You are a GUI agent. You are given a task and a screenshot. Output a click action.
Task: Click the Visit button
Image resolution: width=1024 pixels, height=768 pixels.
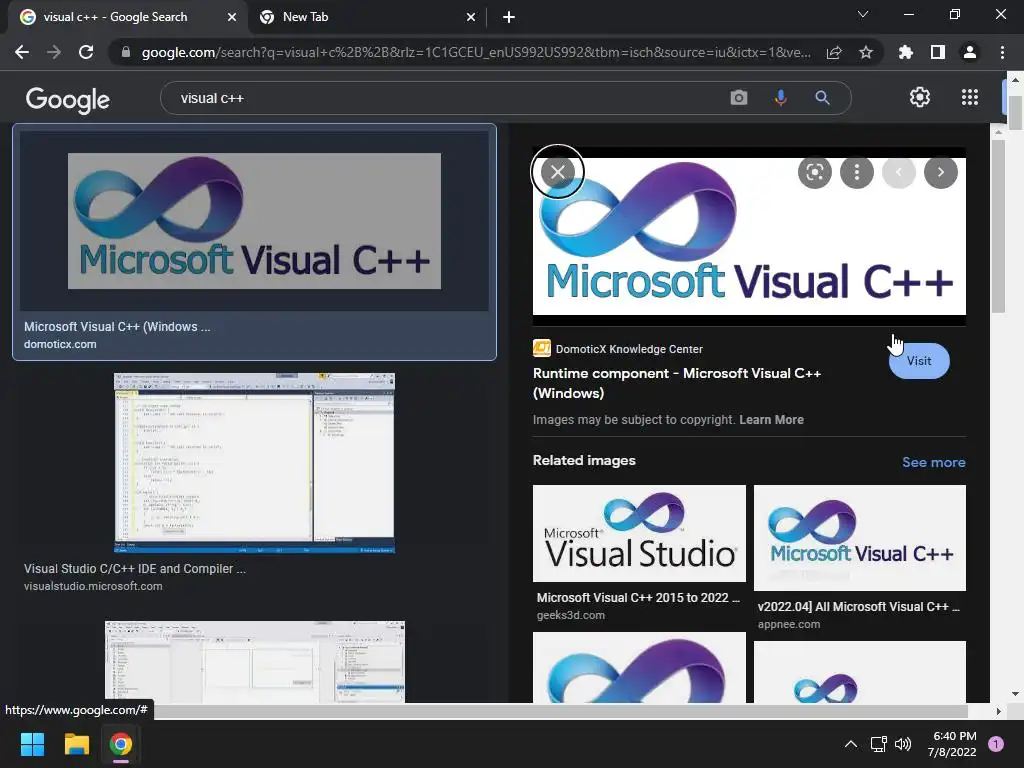(x=919, y=360)
